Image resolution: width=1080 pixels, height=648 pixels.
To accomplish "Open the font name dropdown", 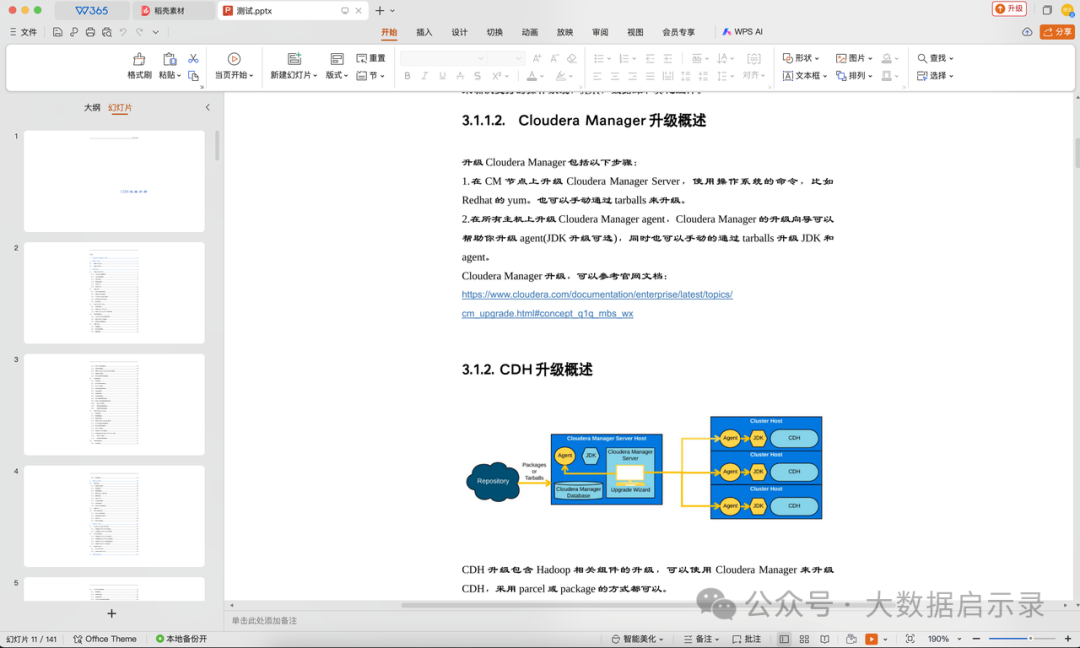I will [x=481, y=59].
